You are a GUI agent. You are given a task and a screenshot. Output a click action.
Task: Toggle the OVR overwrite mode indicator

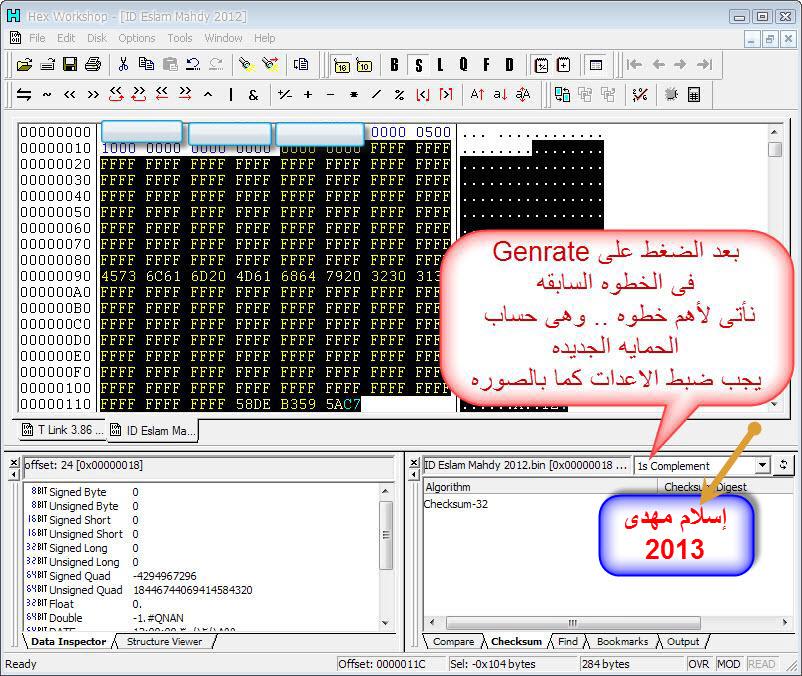699,664
